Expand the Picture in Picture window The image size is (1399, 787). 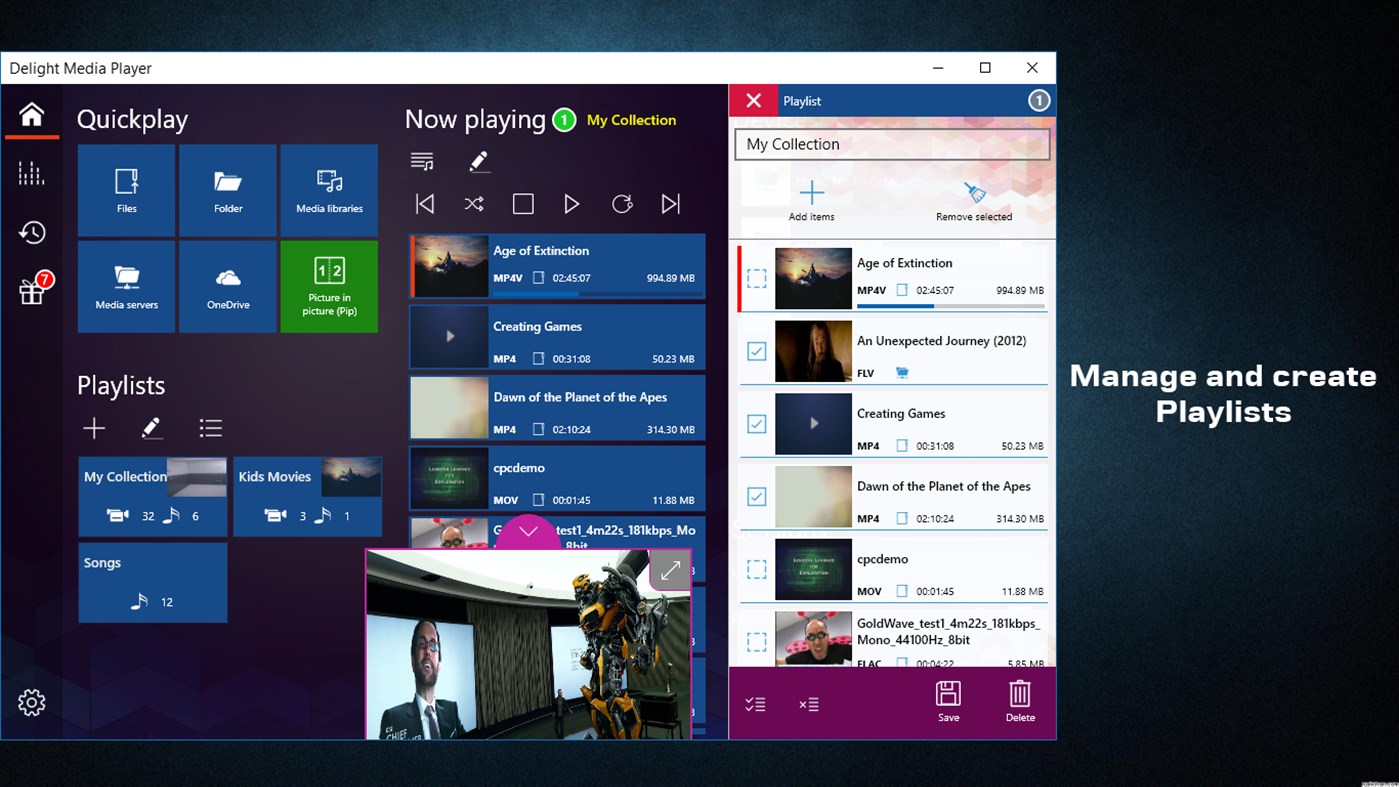(x=669, y=570)
